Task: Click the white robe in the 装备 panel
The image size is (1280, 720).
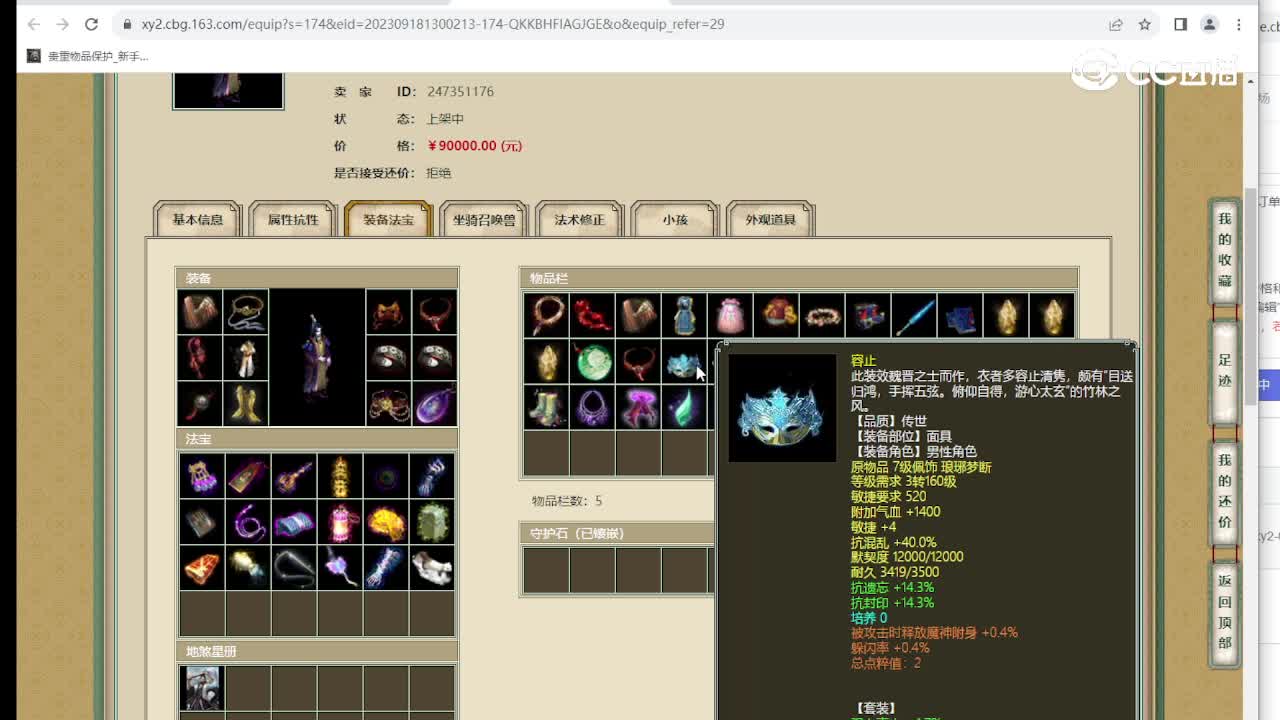Action: (x=246, y=359)
